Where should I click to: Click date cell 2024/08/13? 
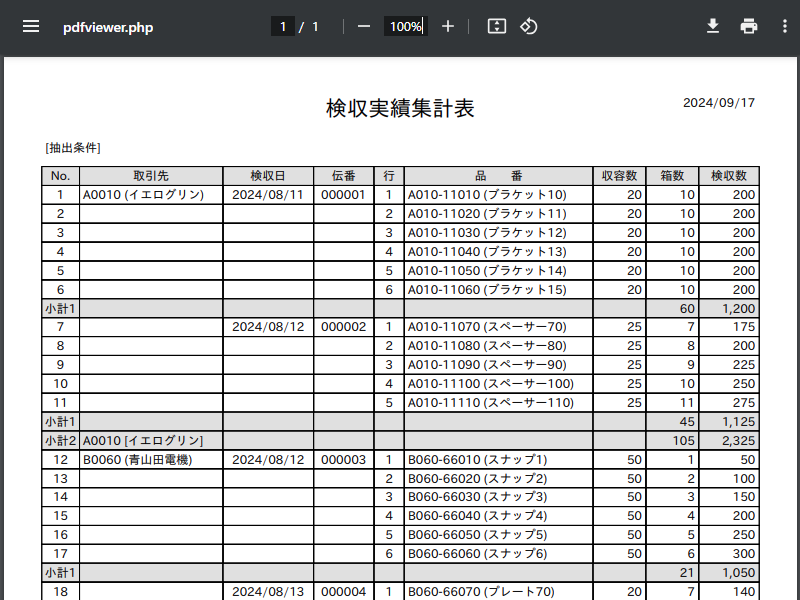(x=268, y=592)
